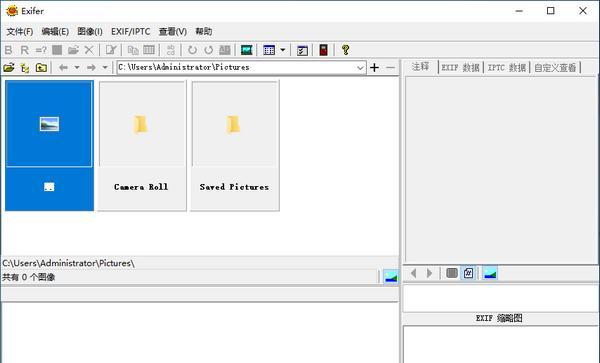600x363 pixels.
Task: Click the plus add favorite button
Action: pyautogui.click(x=374, y=68)
